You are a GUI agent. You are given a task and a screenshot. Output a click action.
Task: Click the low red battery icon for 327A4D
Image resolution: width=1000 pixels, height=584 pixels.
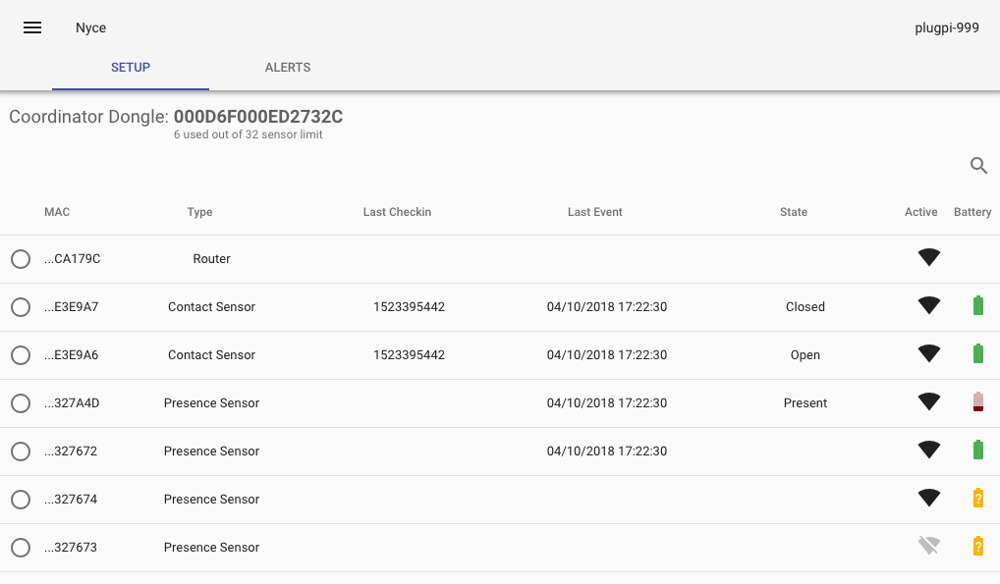[x=978, y=403]
